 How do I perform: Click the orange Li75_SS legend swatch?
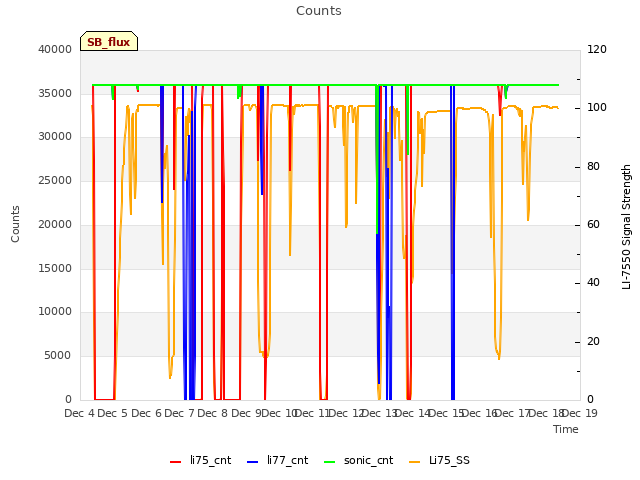point(414,462)
